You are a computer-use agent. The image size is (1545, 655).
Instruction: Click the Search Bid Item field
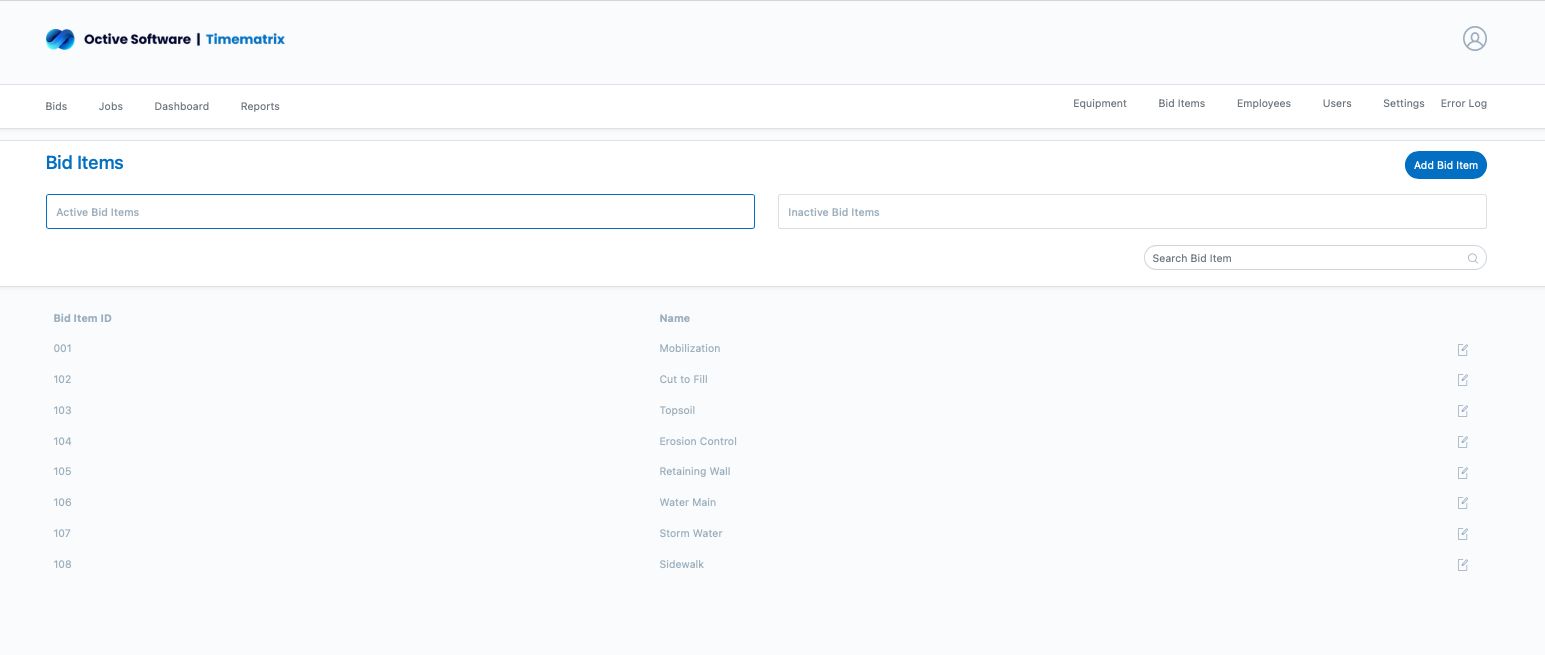(x=1305, y=258)
